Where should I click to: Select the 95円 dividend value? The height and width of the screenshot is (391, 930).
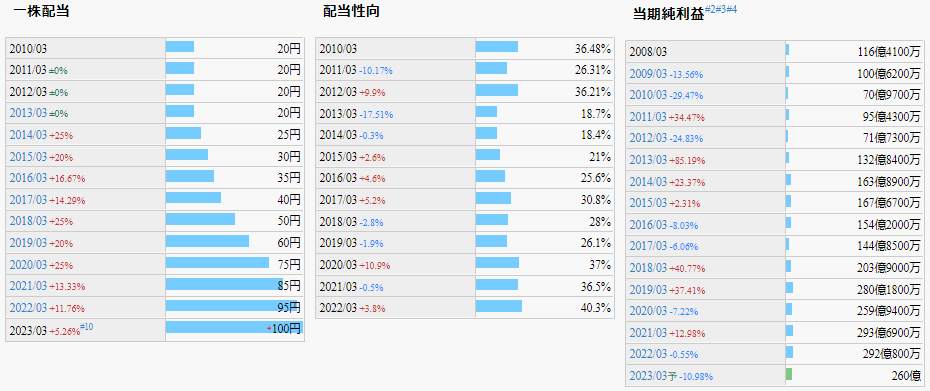[289, 307]
